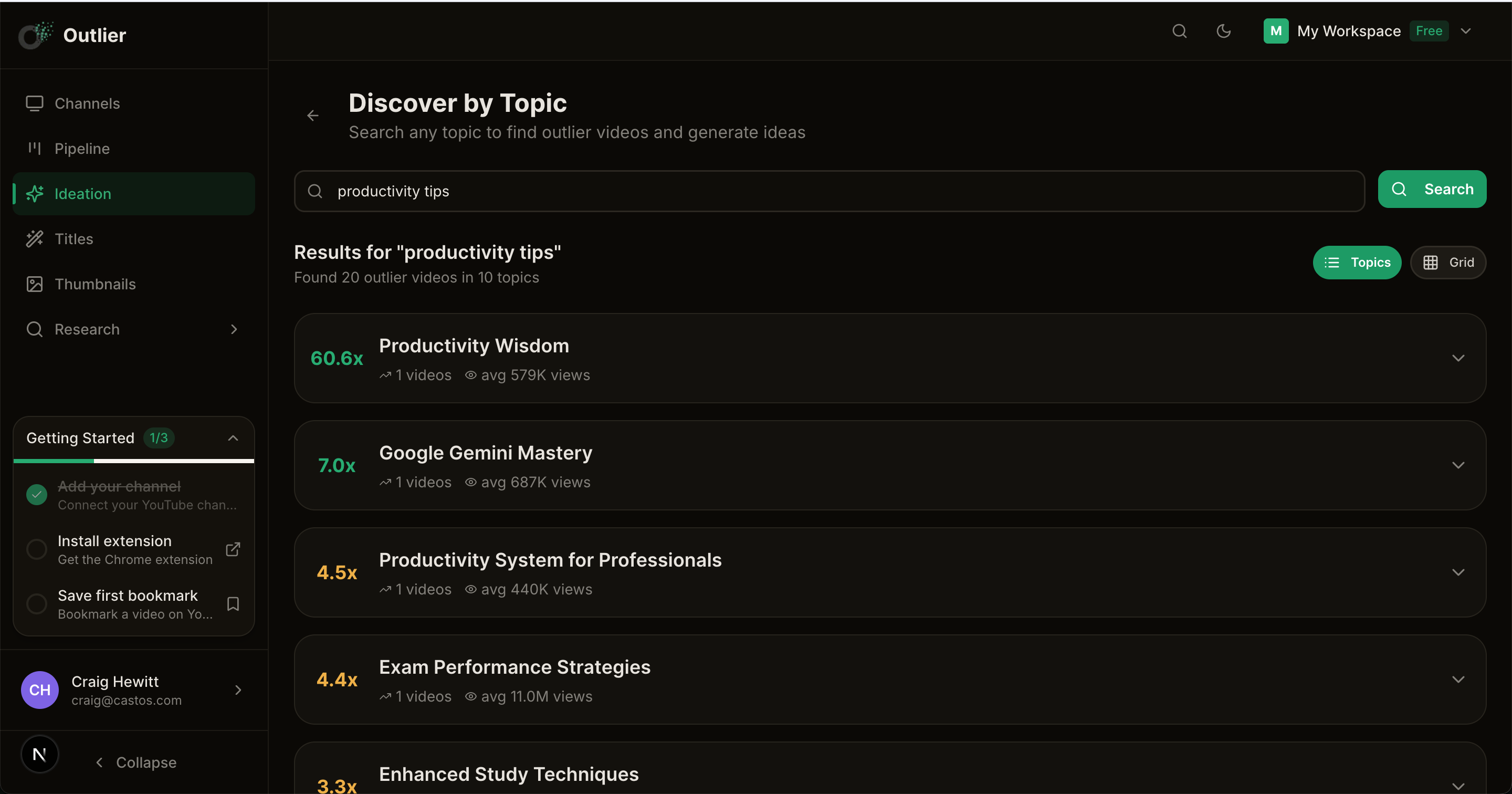Screen dimensions: 1512x794
Task: Click Collapse to hide the sidebar
Action: coord(135,762)
